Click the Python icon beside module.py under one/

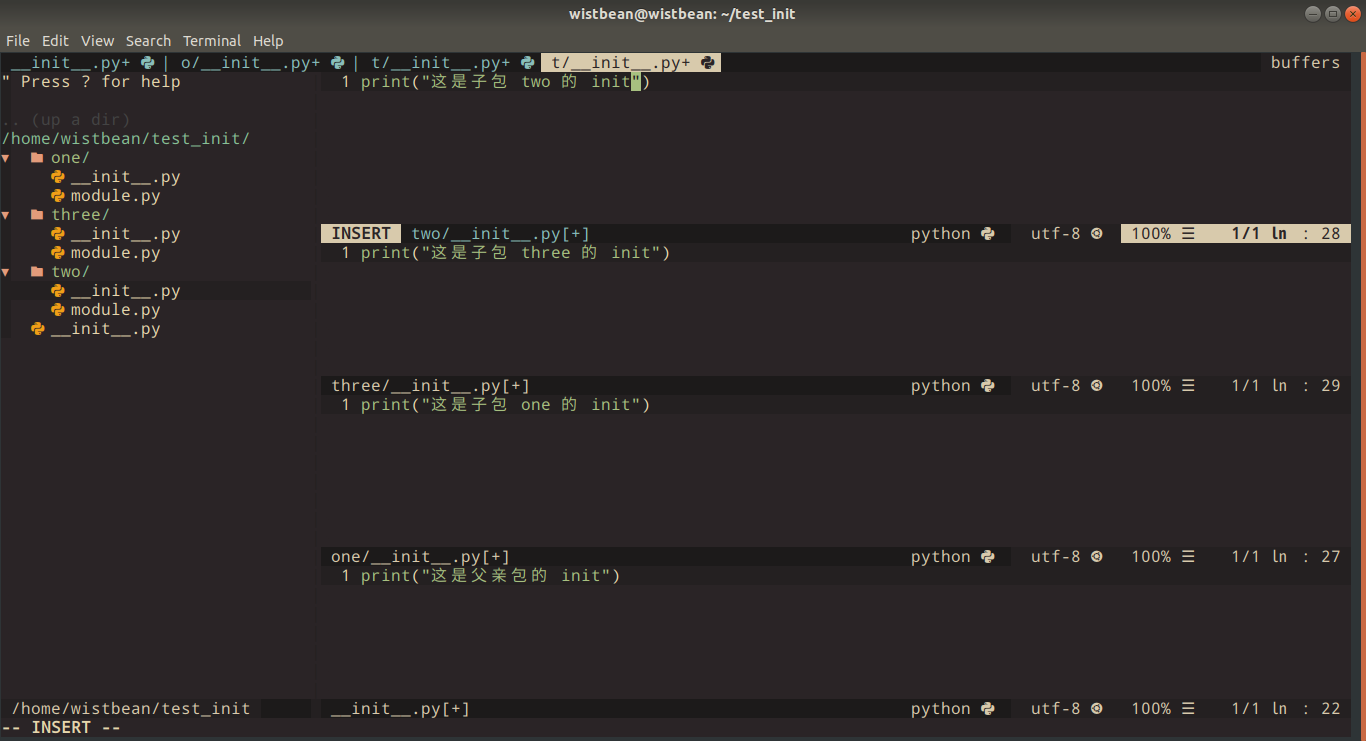click(57, 195)
